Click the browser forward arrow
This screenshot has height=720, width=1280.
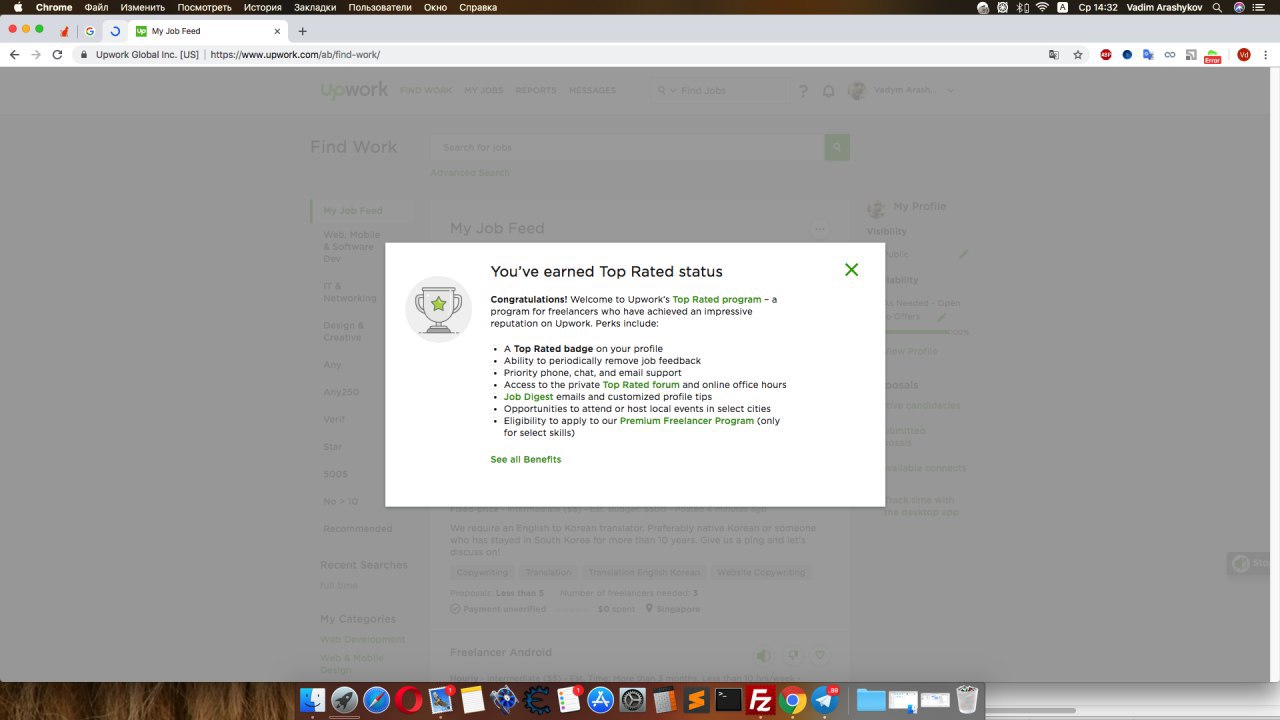[36, 55]
